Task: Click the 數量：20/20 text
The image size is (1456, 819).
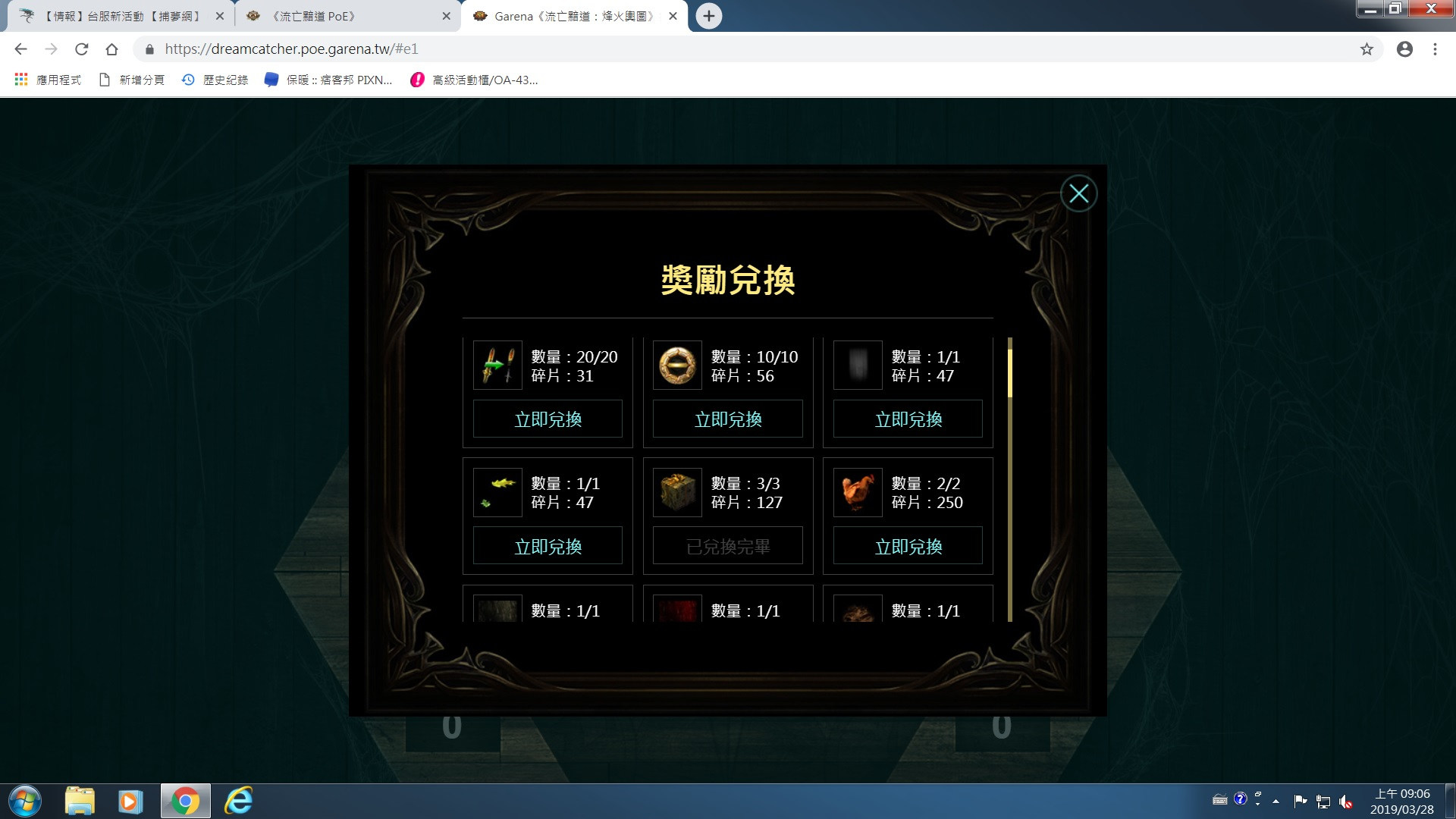Action: [x=574, y=356]
